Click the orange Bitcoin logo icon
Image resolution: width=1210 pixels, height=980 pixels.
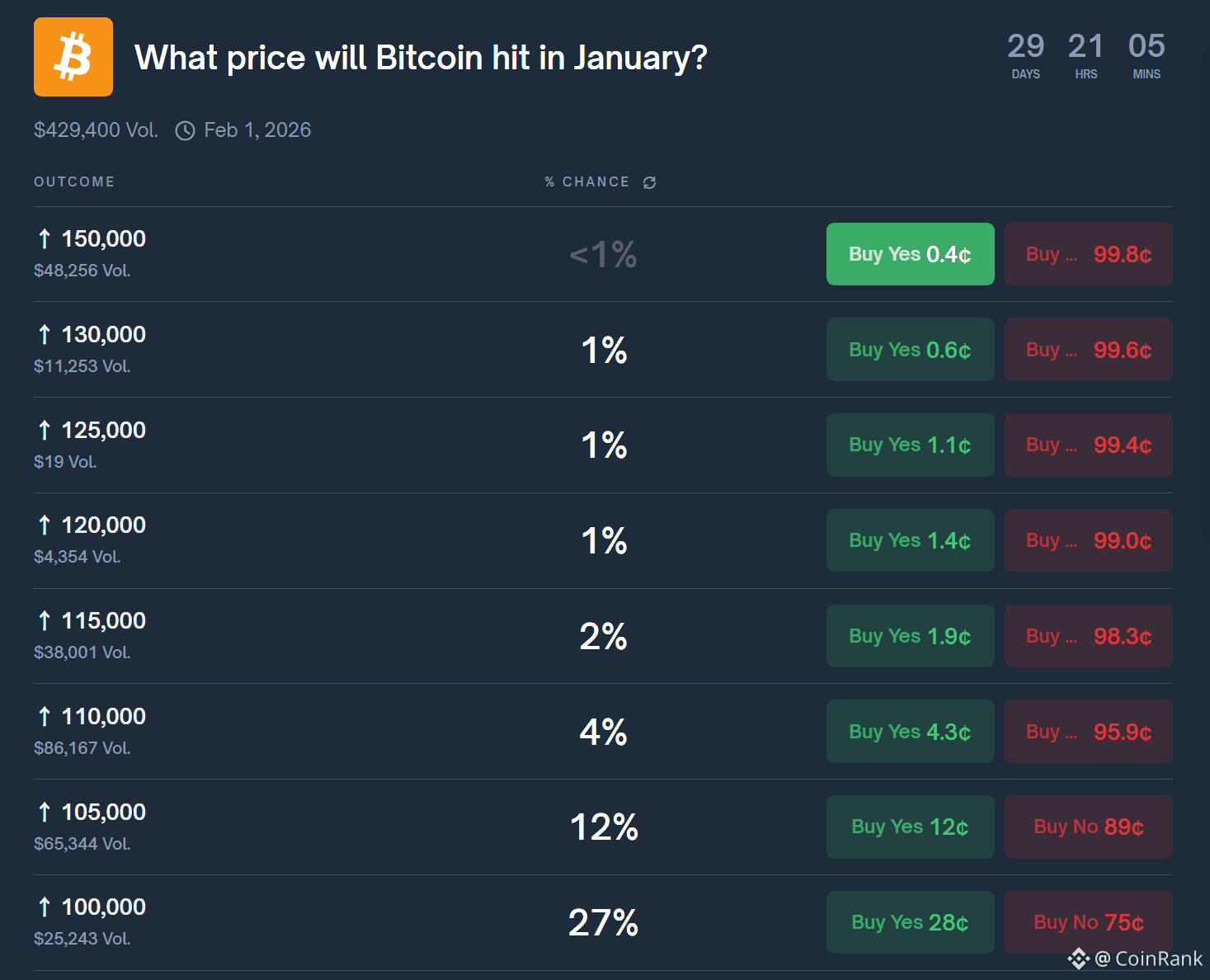tap(73, 57)
